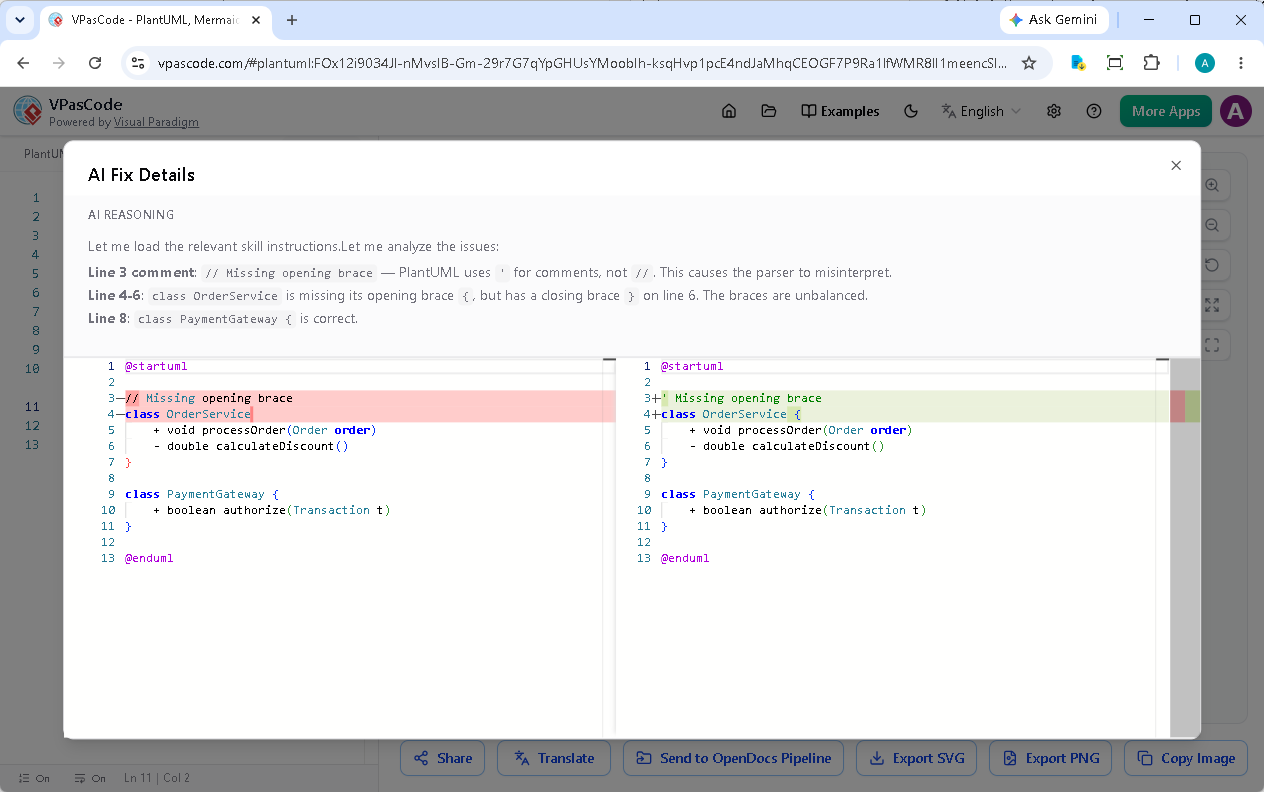The height and width of the screenshot is (792, 1264).
Task: Reset diagram zoom with rotate arrow icon
Action: click(1212, 266)
